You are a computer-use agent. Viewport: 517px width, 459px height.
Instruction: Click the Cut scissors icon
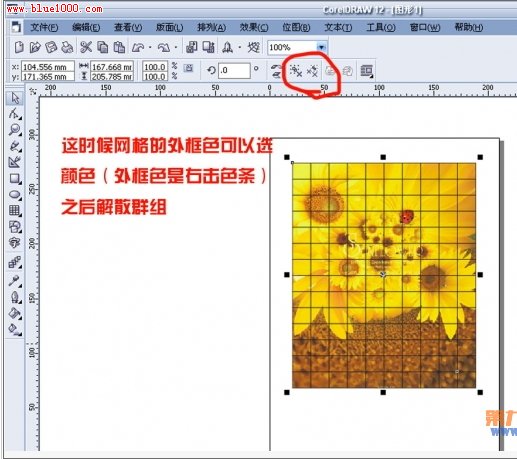[x=86, y=47]
